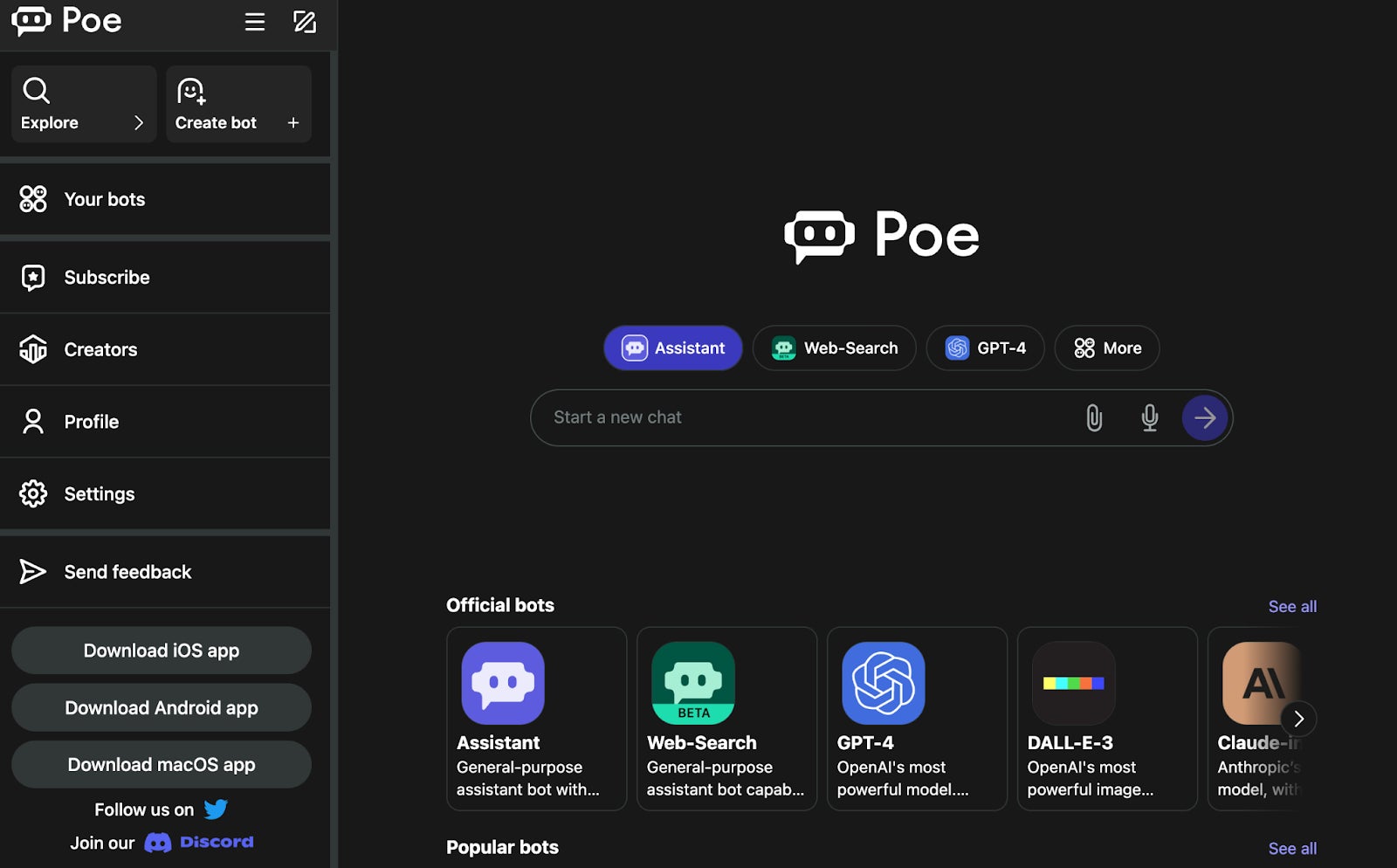
Task: Open the Claude bot card icon
Action: coord(1262,683)
